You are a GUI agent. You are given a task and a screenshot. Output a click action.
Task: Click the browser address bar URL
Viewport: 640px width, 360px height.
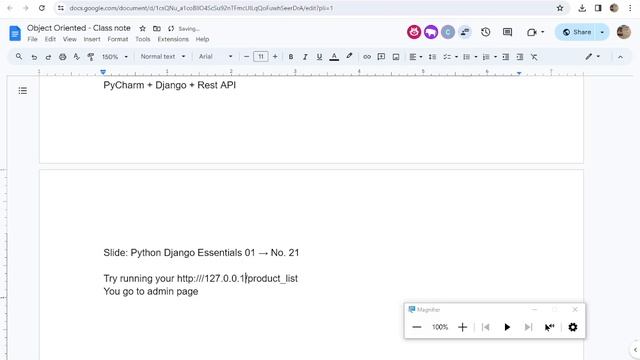[201, 8]
